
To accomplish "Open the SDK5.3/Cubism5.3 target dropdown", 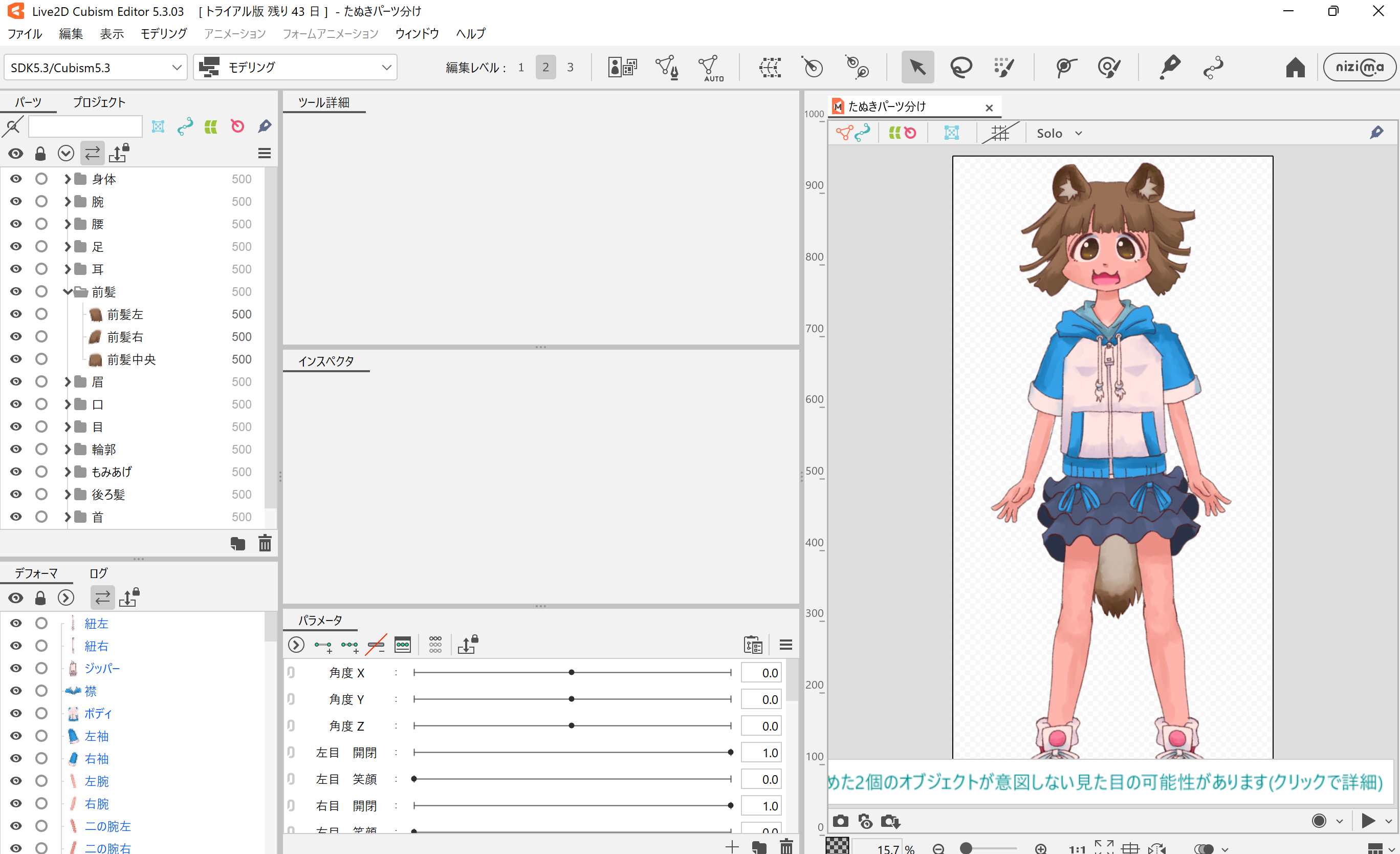I will pyautogui.click(x=96, y=67).
